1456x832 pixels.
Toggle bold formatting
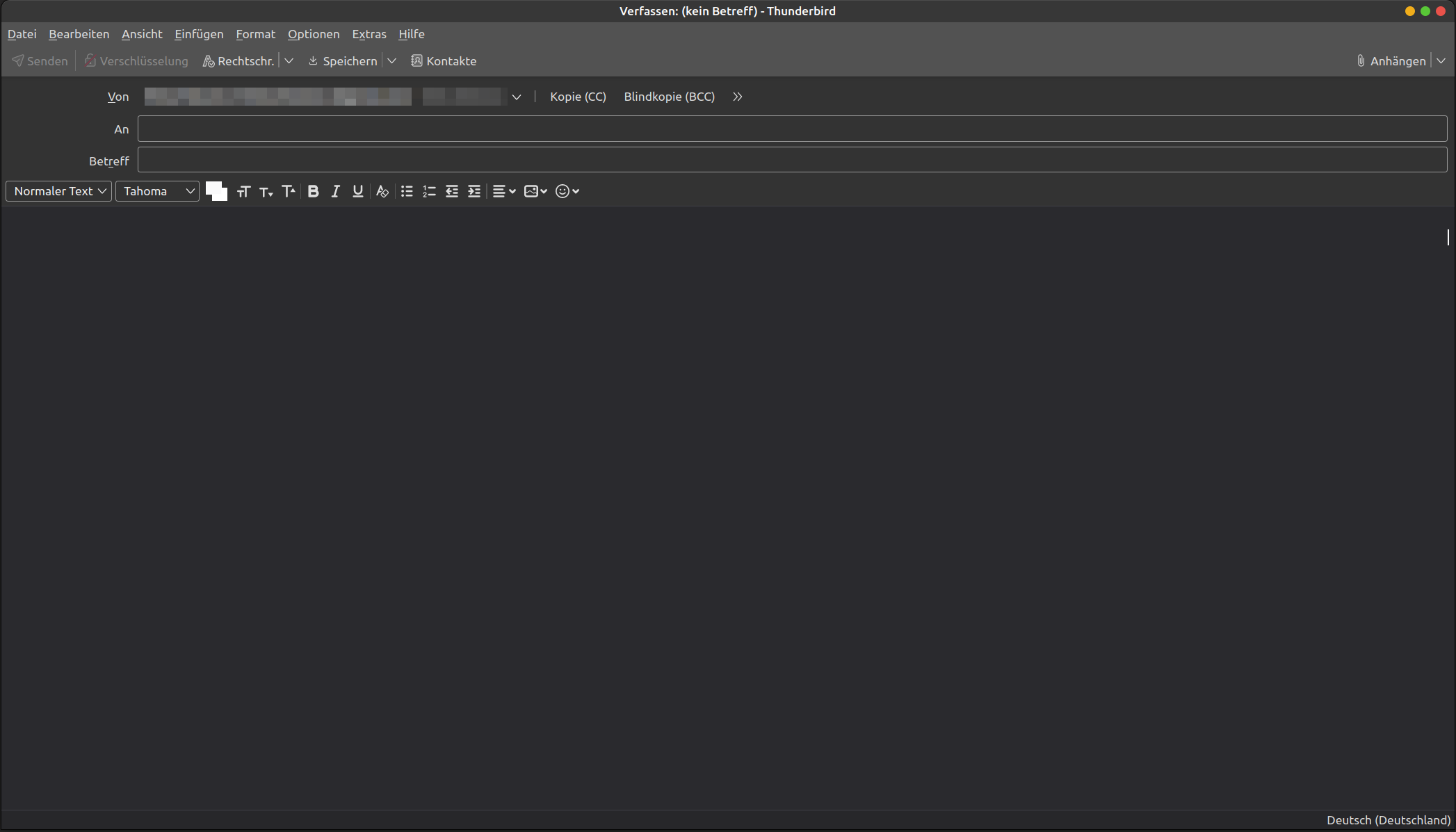coord(313,191)
